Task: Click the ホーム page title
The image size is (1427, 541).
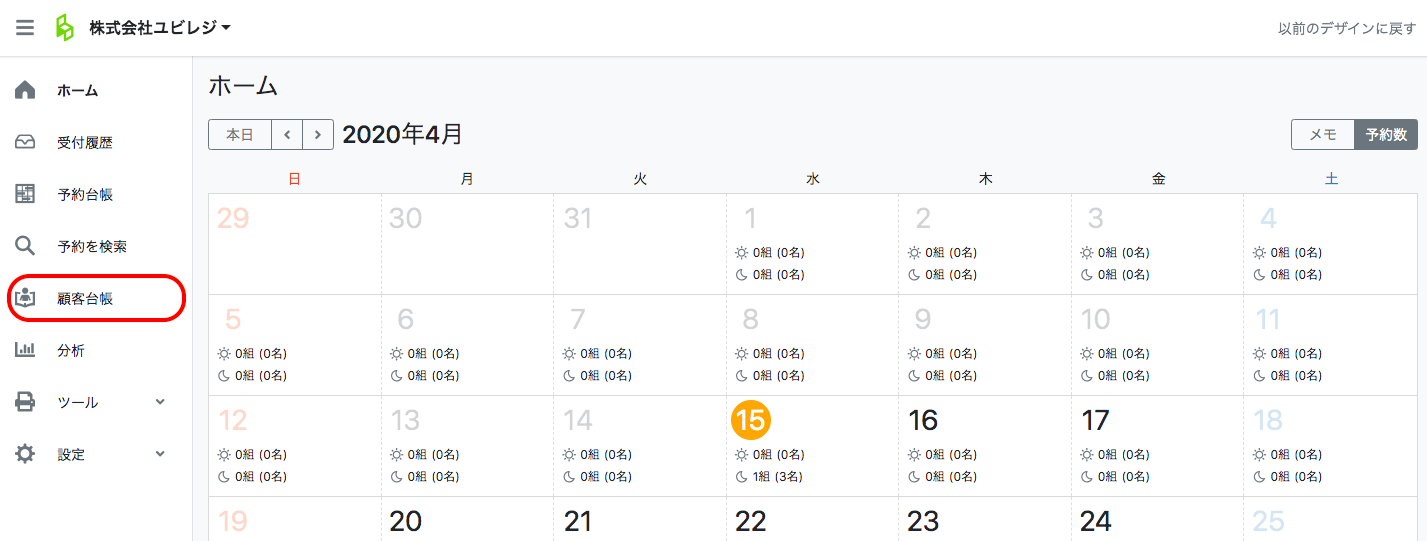Action: [243, 86]
